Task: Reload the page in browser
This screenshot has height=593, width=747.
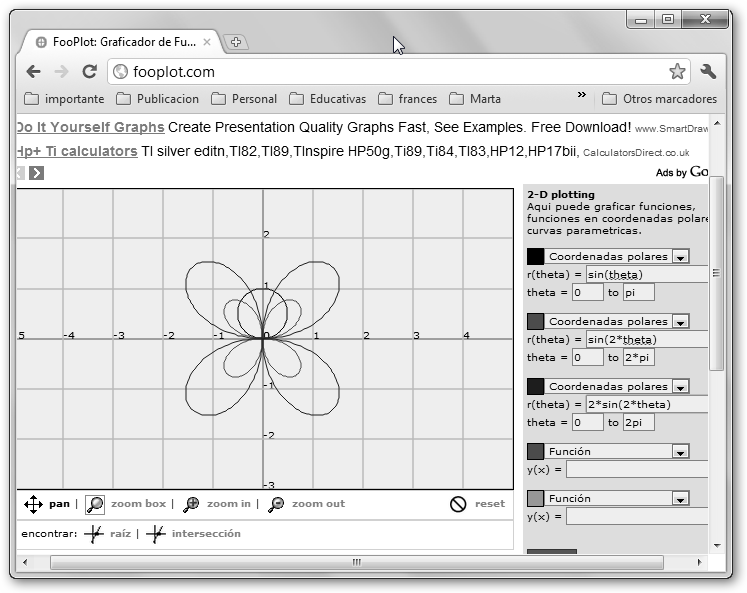Action: (x=89, y=72)
